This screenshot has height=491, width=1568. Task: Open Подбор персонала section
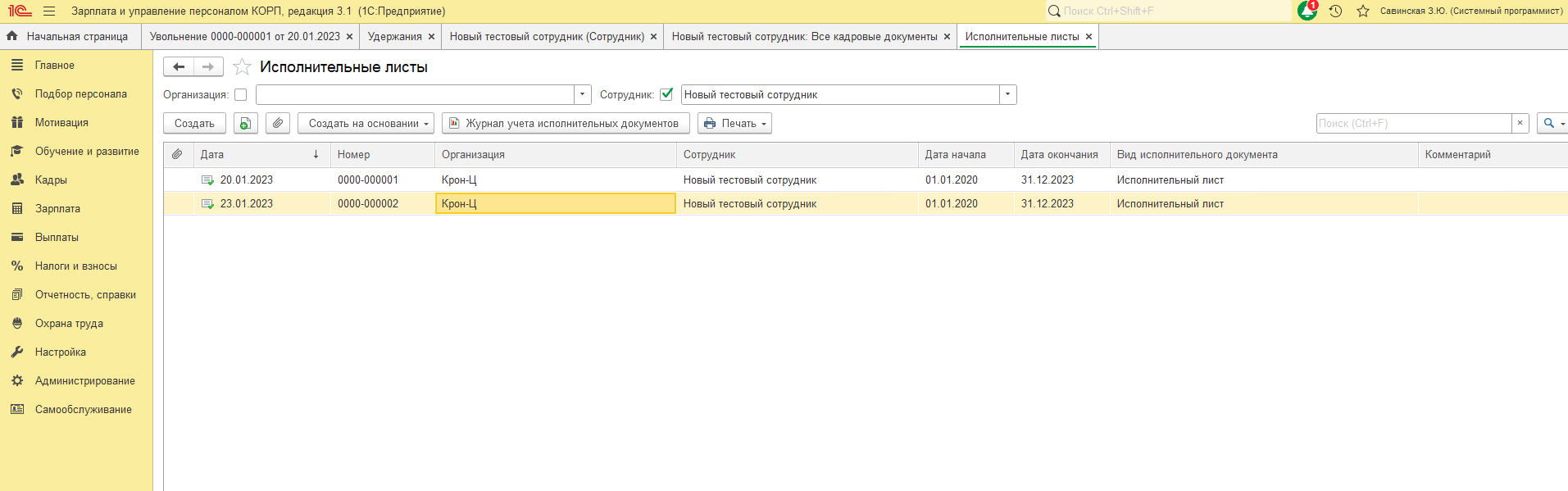(x=80, y=93)
